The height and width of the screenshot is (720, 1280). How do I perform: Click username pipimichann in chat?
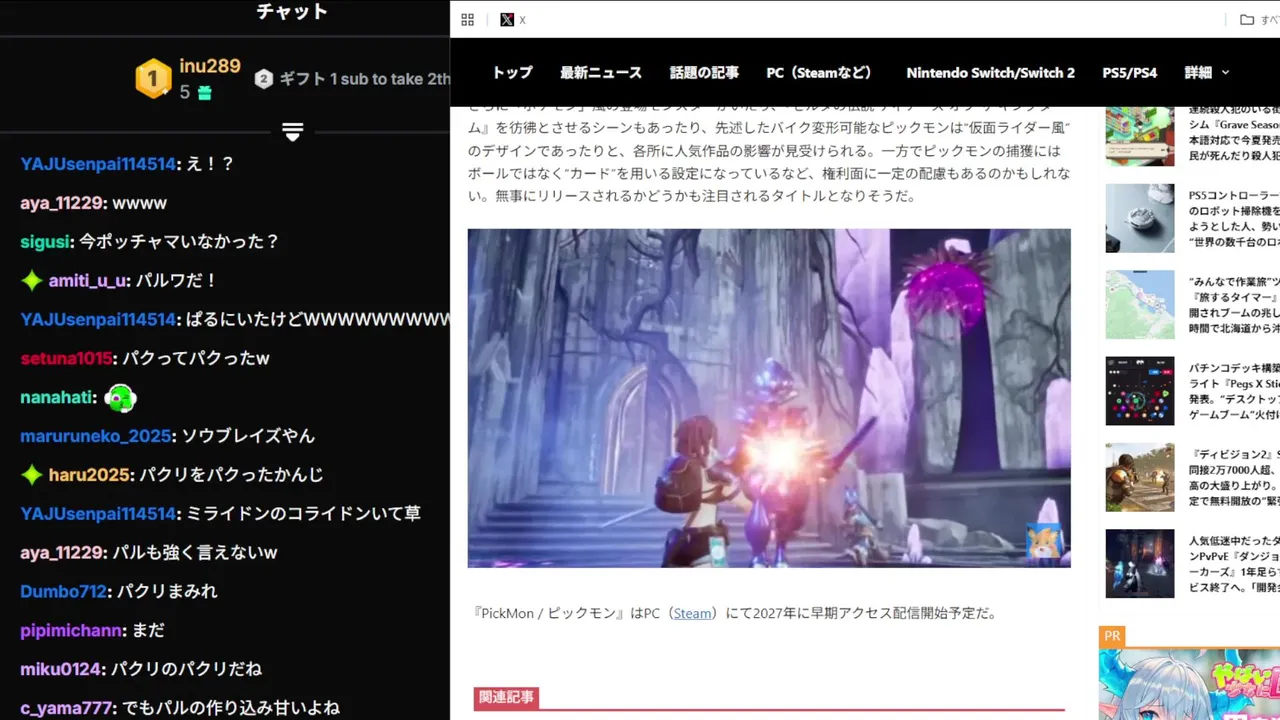pyautogui.click(x=72, y=631)
